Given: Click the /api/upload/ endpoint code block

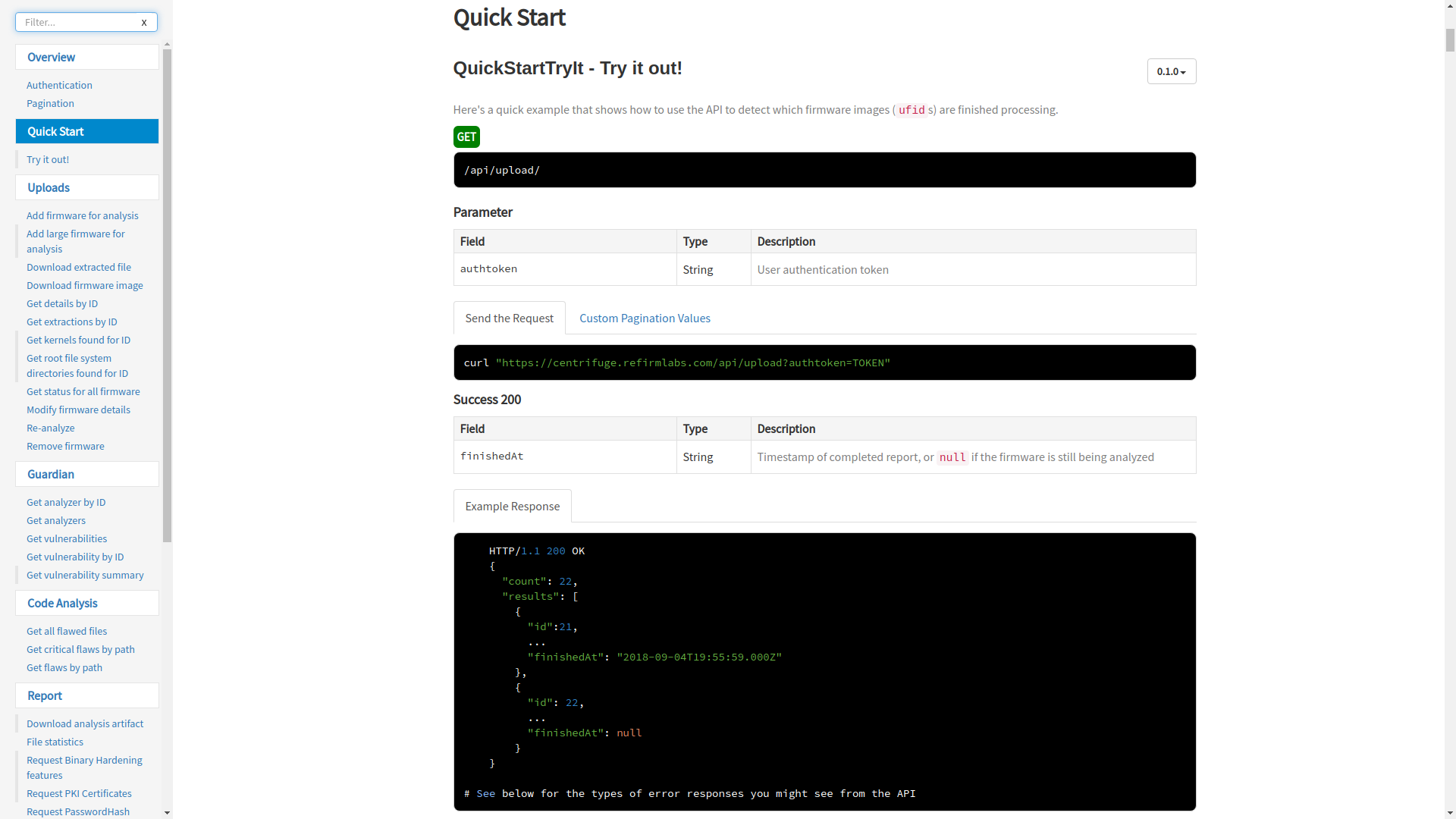Looking at the screenshot, I should tap(824, 170).
